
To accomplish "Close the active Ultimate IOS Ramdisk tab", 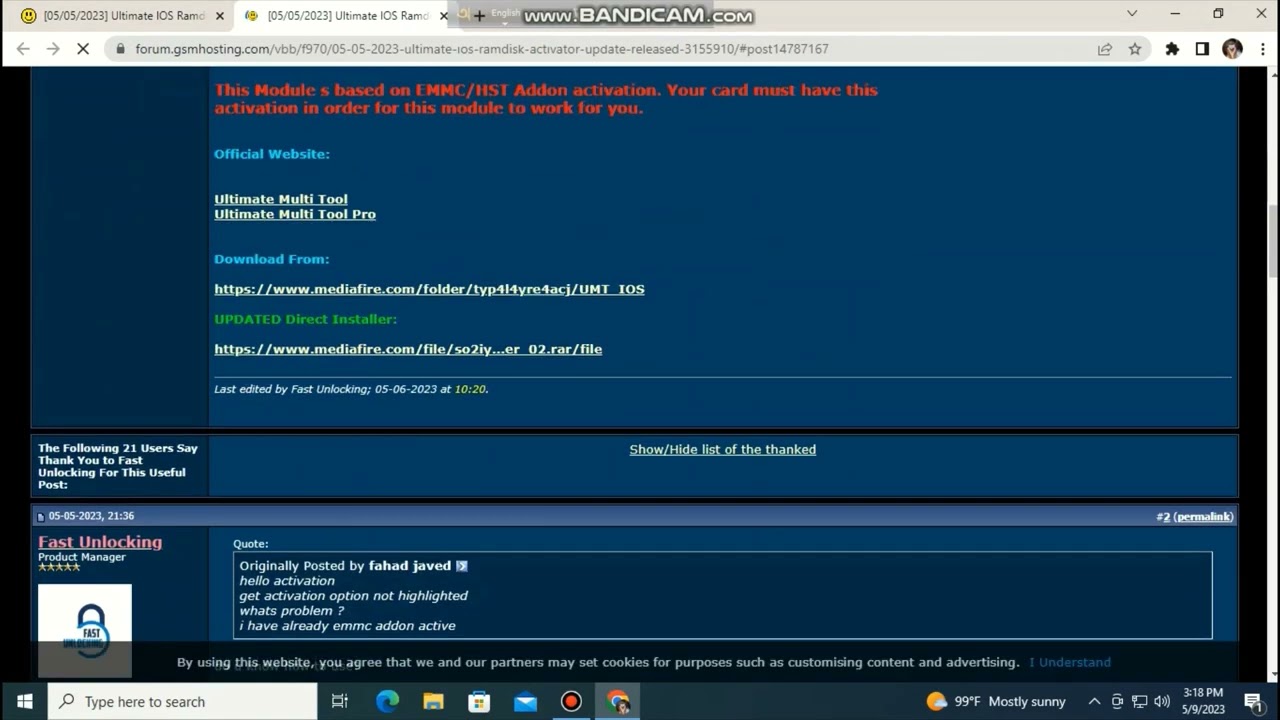I will [444, 16].
